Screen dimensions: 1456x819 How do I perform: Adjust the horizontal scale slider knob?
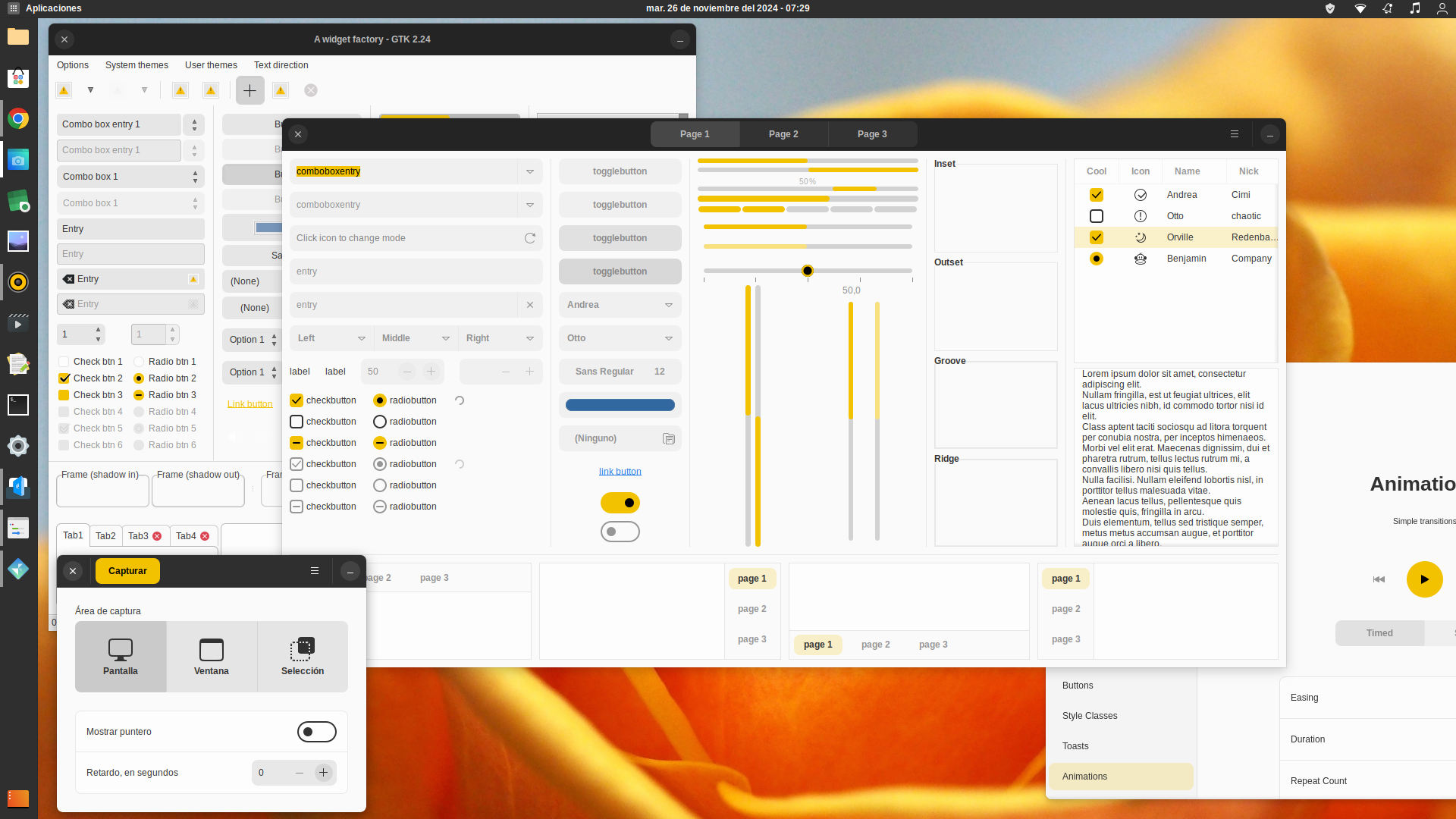808,271
